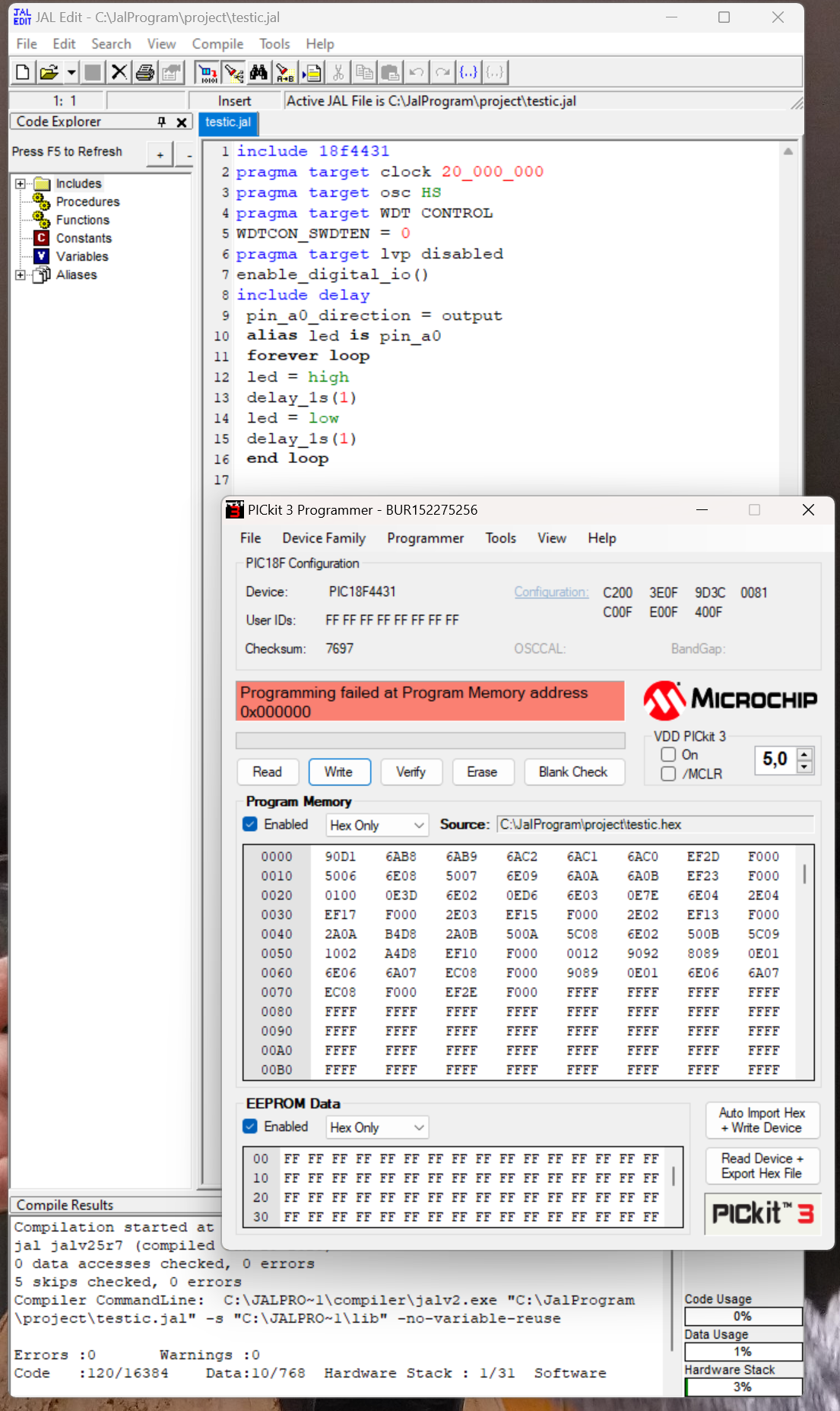
Task: Click the New file icon in JAL Edit toolbar
Action: [23, 72]
